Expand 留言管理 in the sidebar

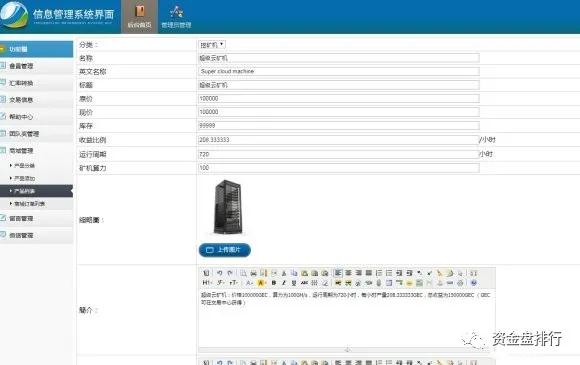(36, 219)
